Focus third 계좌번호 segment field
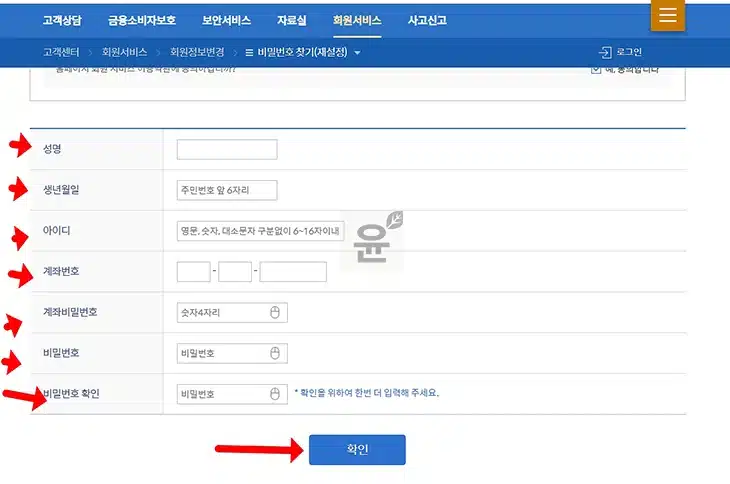The width and height of the screenshot is (730, 484). (x=293, y=272)
